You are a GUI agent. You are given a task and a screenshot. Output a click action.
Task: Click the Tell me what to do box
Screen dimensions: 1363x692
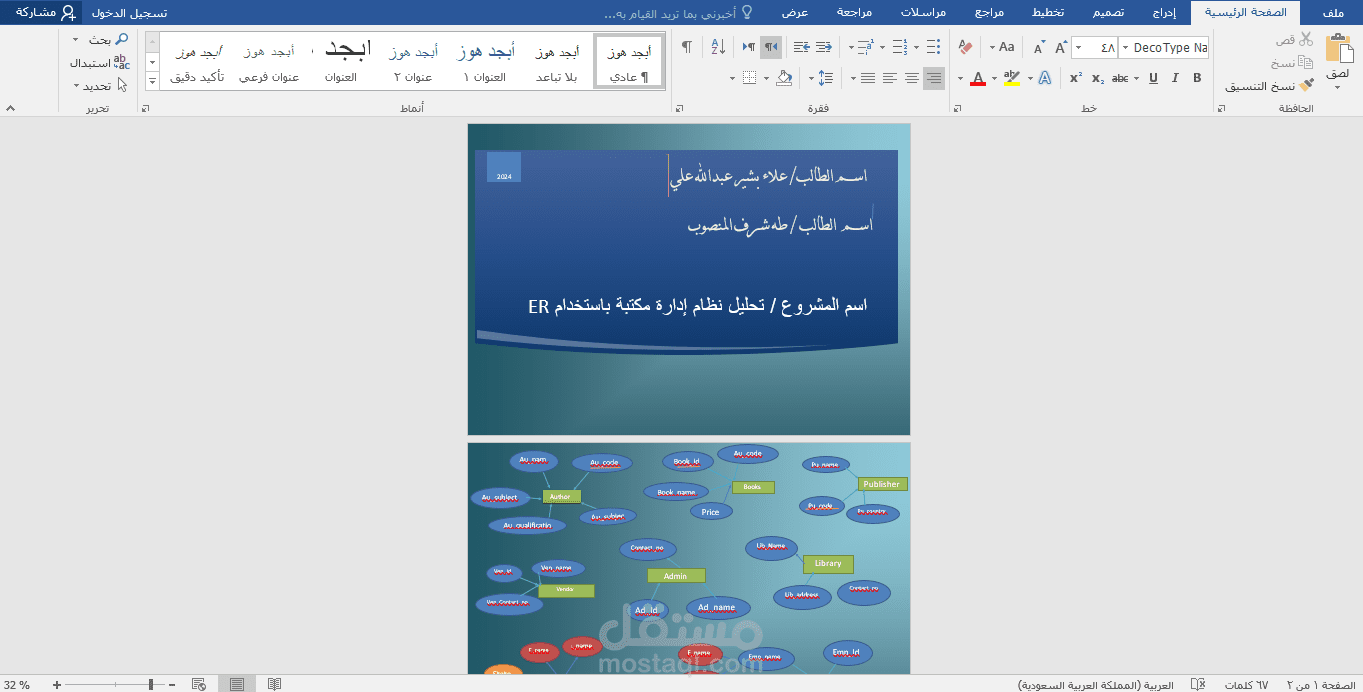680,13
